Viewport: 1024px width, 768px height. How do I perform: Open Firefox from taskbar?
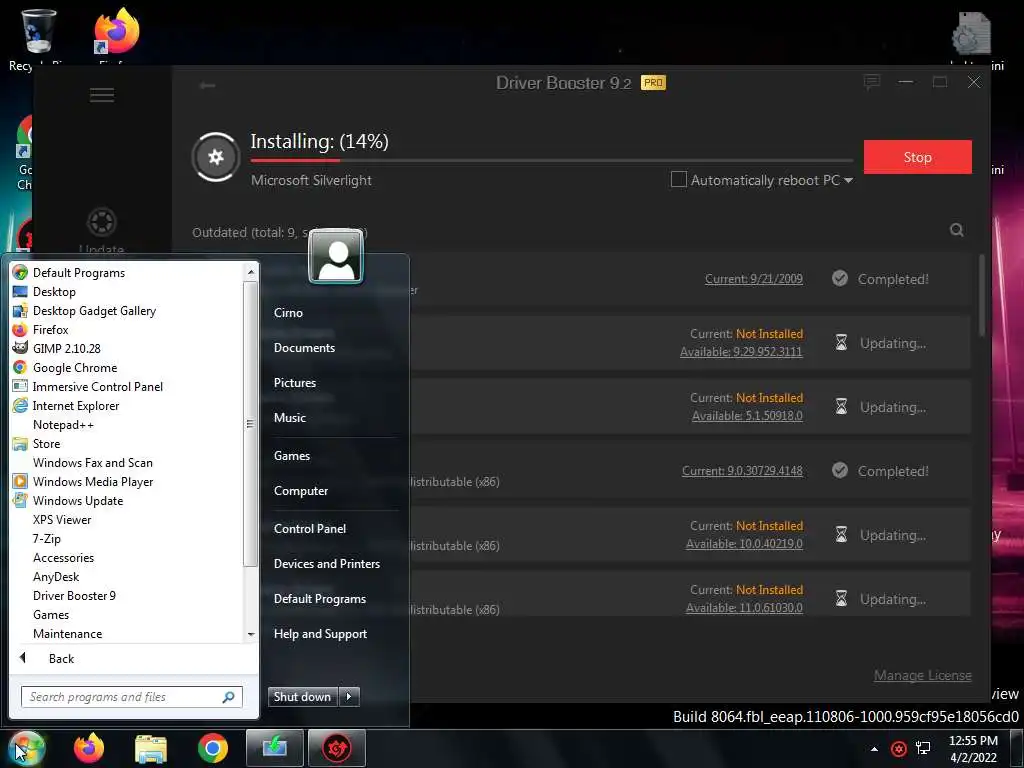click(x=89, y=748)
